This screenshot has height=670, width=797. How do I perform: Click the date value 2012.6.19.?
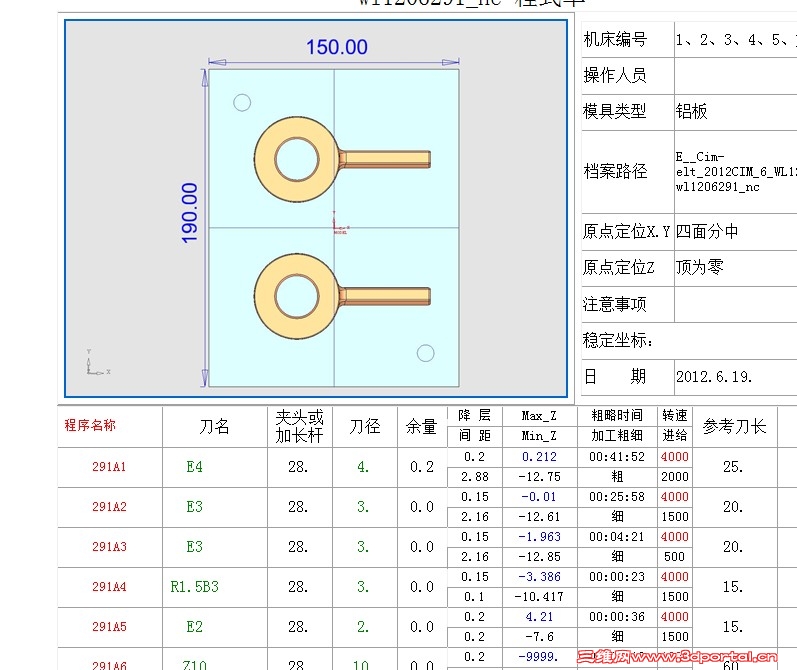pos(714,377)
